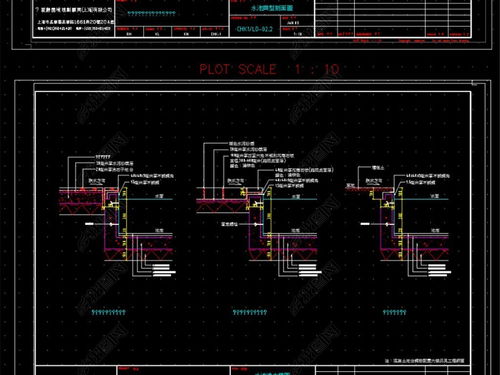Screen dimensions: 500x375
Task: Select the cyan drawing title in the top title block
Action: coord(272,8)
